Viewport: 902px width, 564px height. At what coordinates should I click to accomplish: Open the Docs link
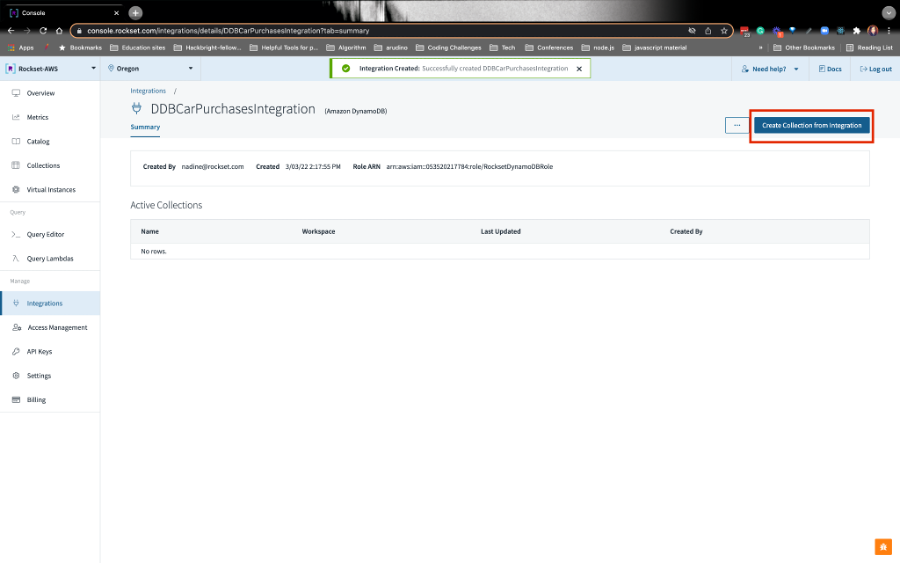tap(830, 69)
